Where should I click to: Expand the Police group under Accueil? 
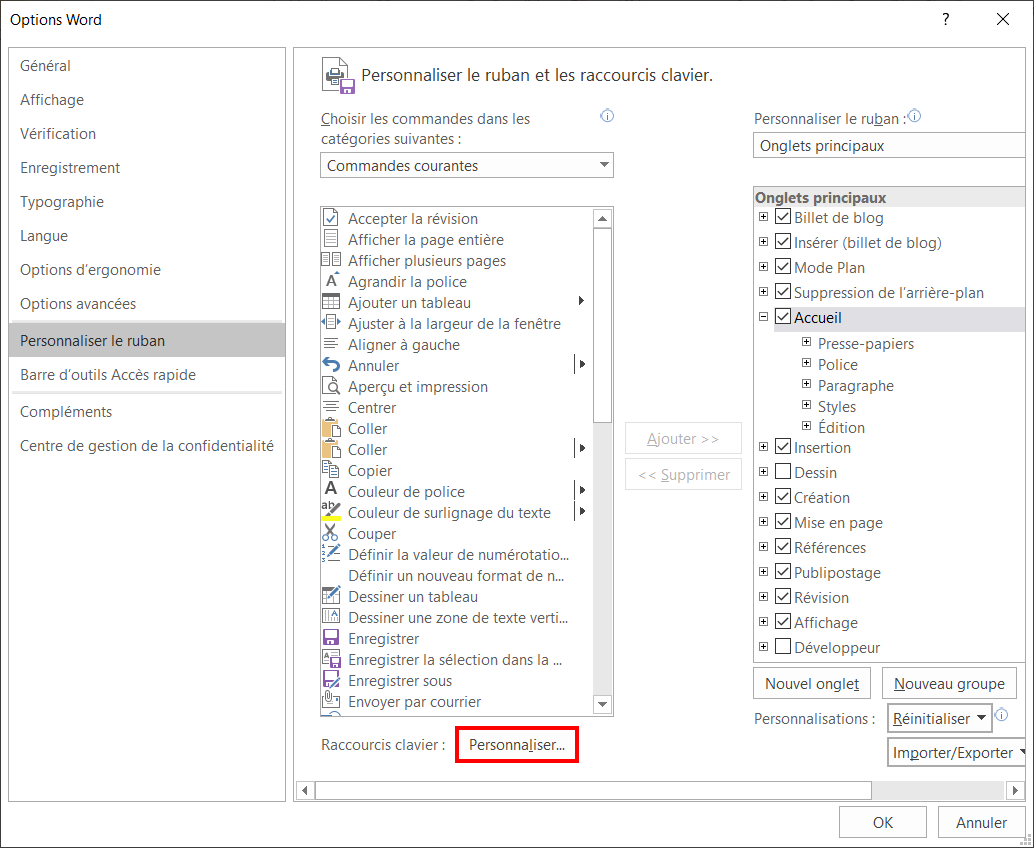[806, 363]
